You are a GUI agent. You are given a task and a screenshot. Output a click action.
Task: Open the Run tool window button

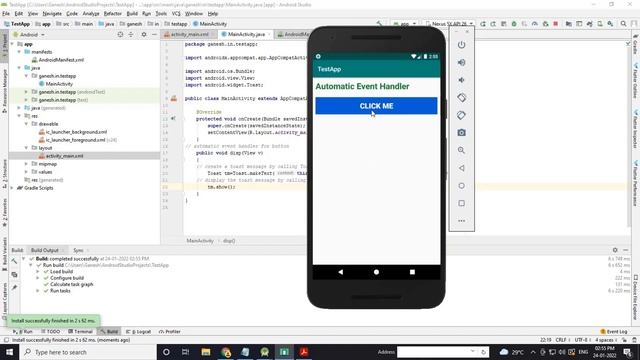pos(23,331)
